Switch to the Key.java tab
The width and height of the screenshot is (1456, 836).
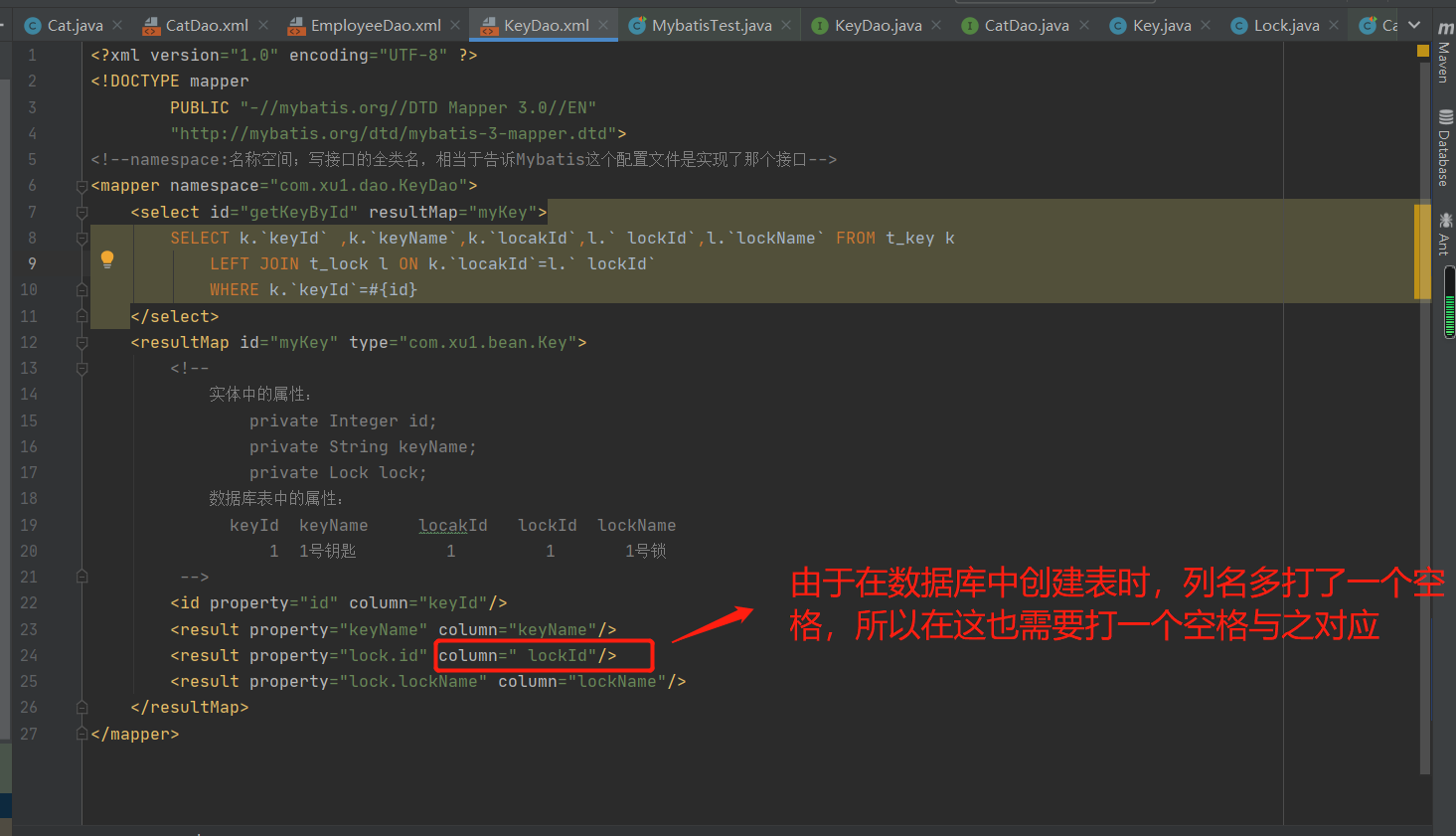coord(1162,25)
